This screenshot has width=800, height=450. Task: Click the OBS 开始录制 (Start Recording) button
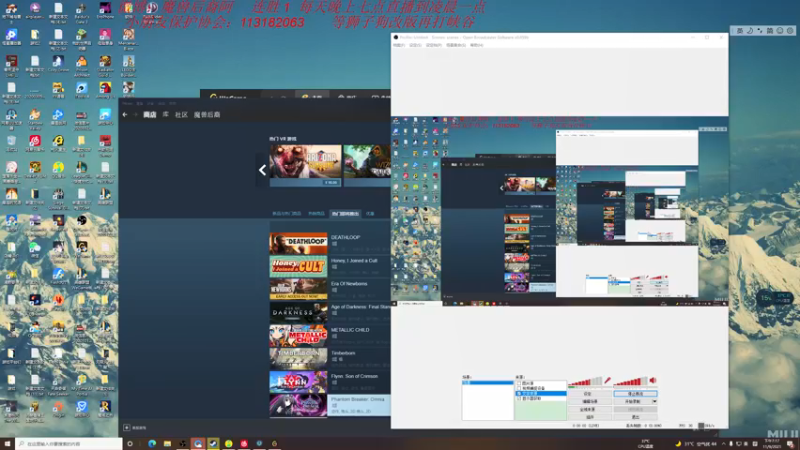(633, 402)
